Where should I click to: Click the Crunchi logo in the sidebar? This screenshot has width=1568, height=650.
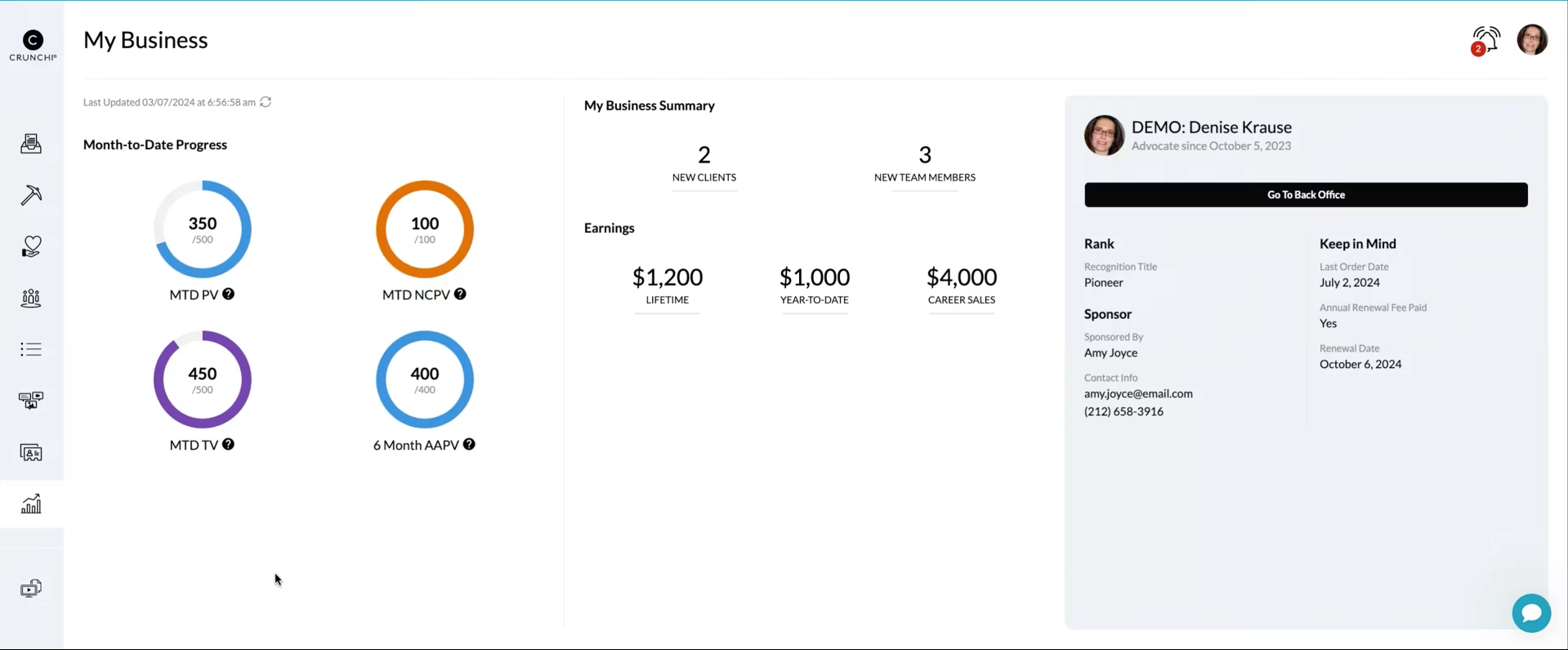33,45
